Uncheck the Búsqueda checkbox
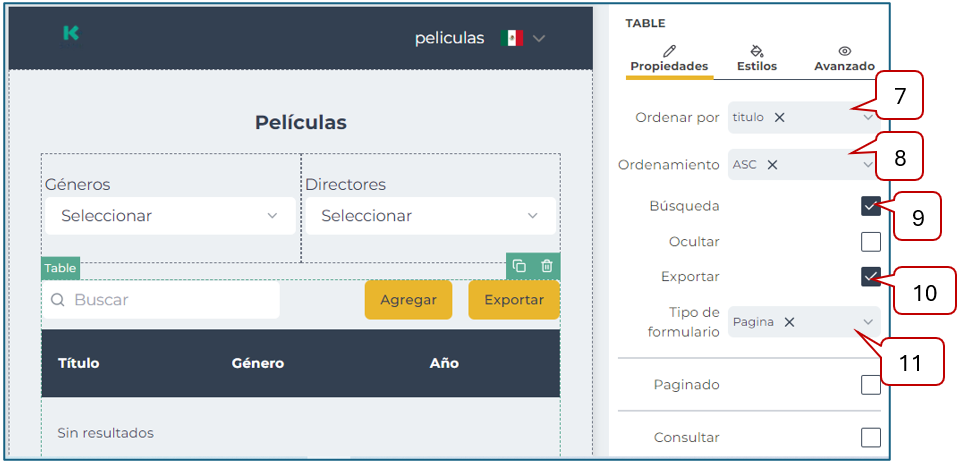961x465 pixels. pos(870,207)
